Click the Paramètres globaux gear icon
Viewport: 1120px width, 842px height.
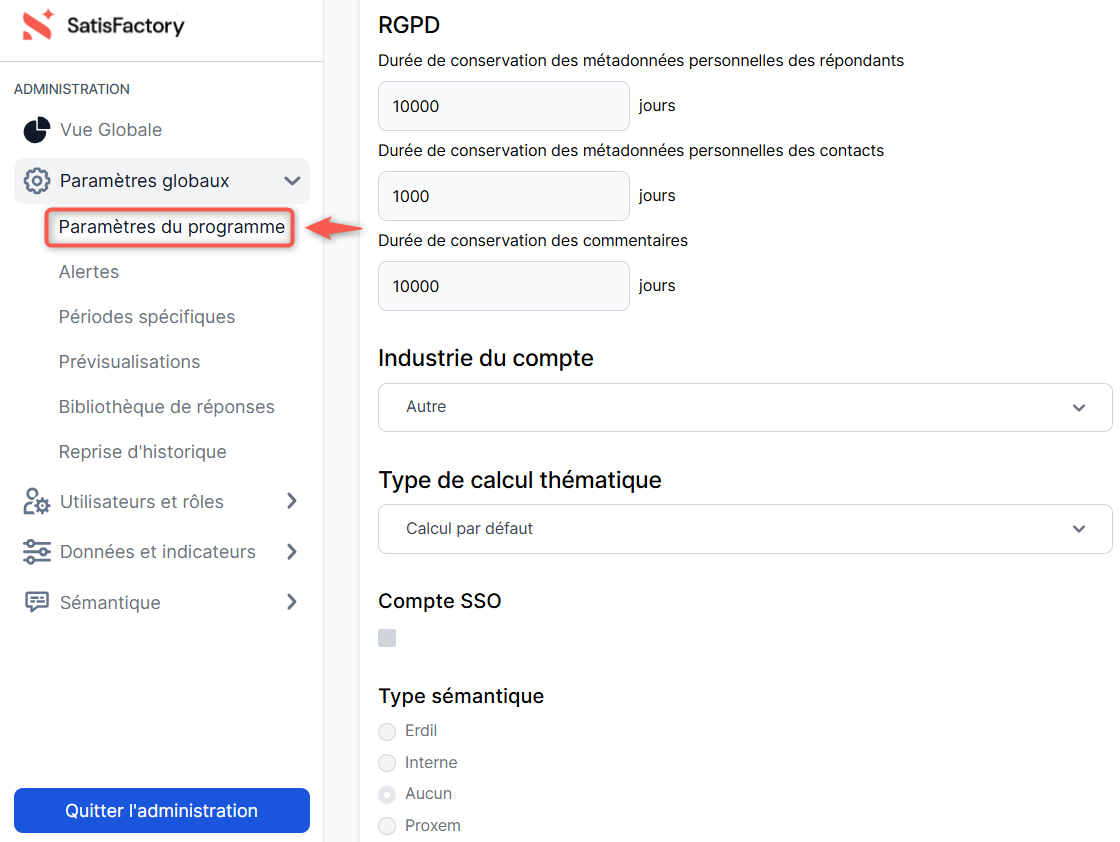click(37, 181)
